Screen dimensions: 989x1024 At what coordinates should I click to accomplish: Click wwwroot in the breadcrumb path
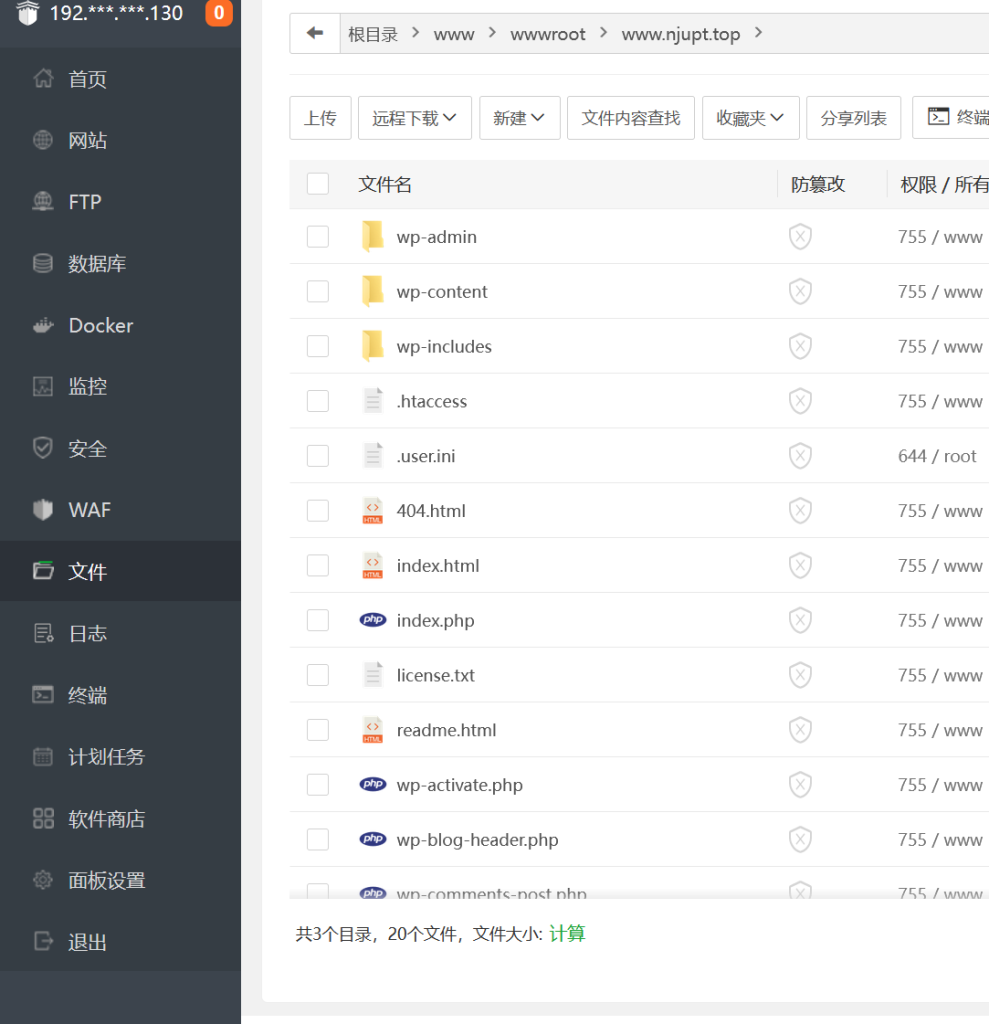click(548, 34)
